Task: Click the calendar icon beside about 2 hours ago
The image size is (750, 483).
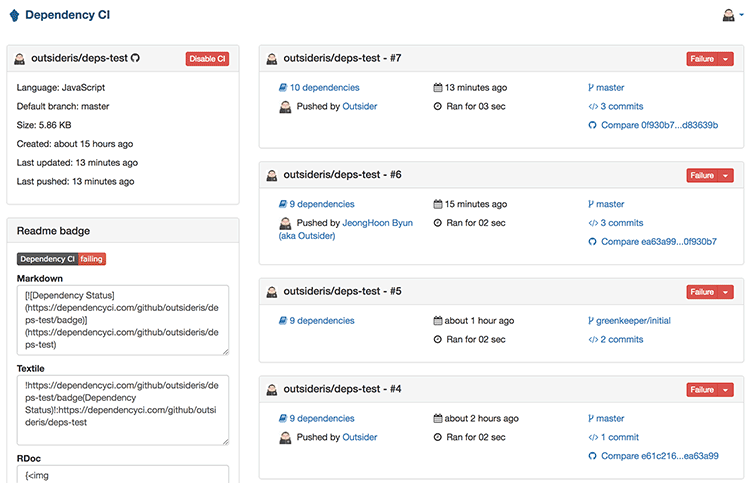Action: click(x=437, y=418)
